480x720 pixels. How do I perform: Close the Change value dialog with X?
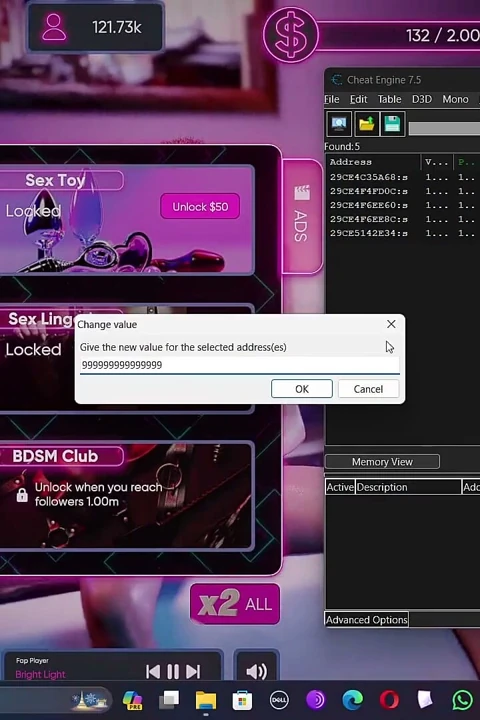pyautogui.click(x=391, y=324)
